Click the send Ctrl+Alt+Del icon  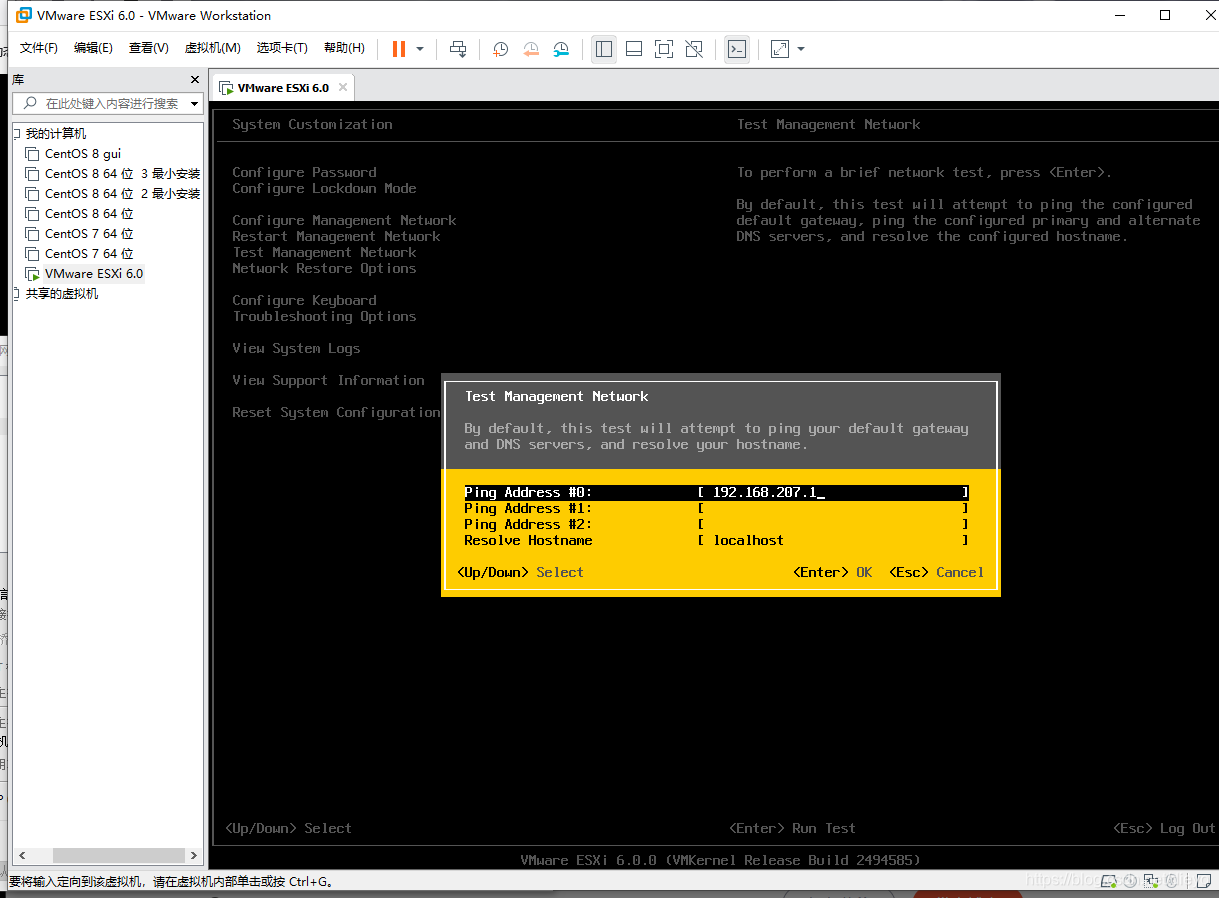458,49
